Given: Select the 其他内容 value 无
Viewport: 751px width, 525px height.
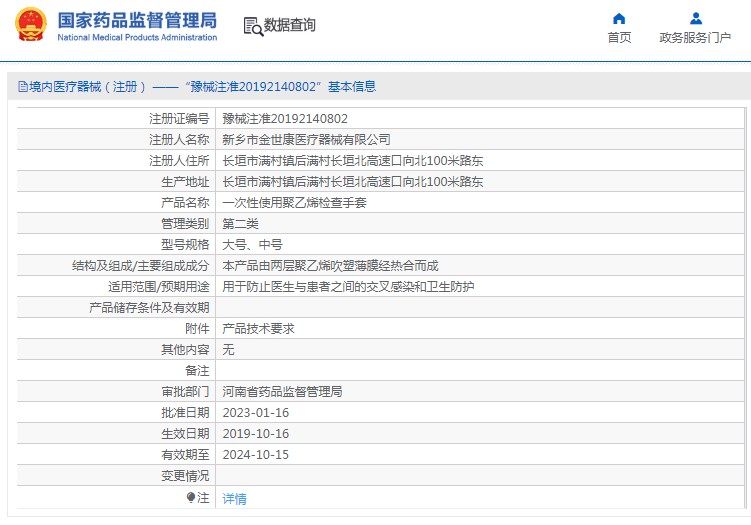Looking at the screenshot, I should tap(228, 350).
